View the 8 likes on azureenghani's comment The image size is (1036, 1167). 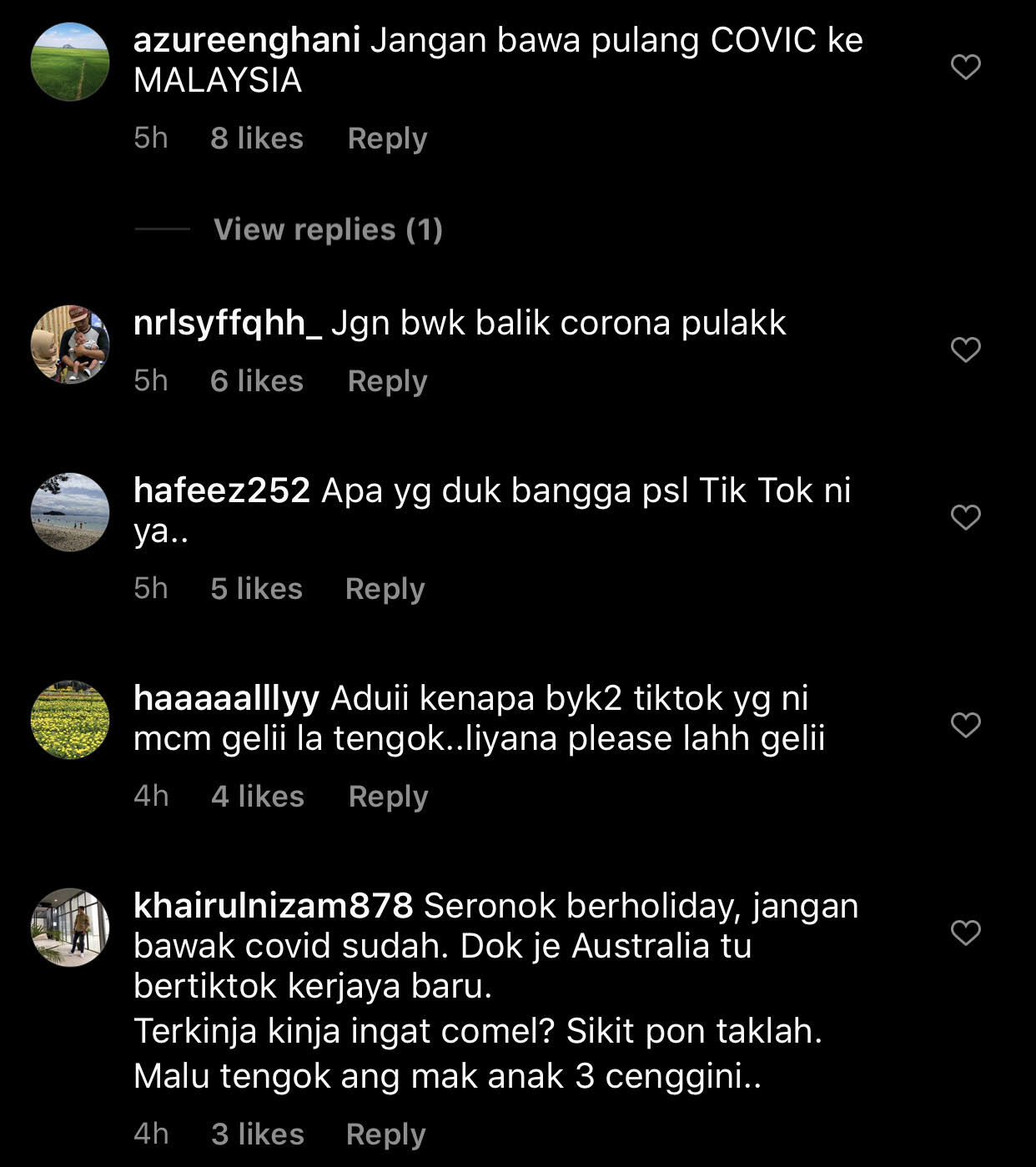(257, 138)
